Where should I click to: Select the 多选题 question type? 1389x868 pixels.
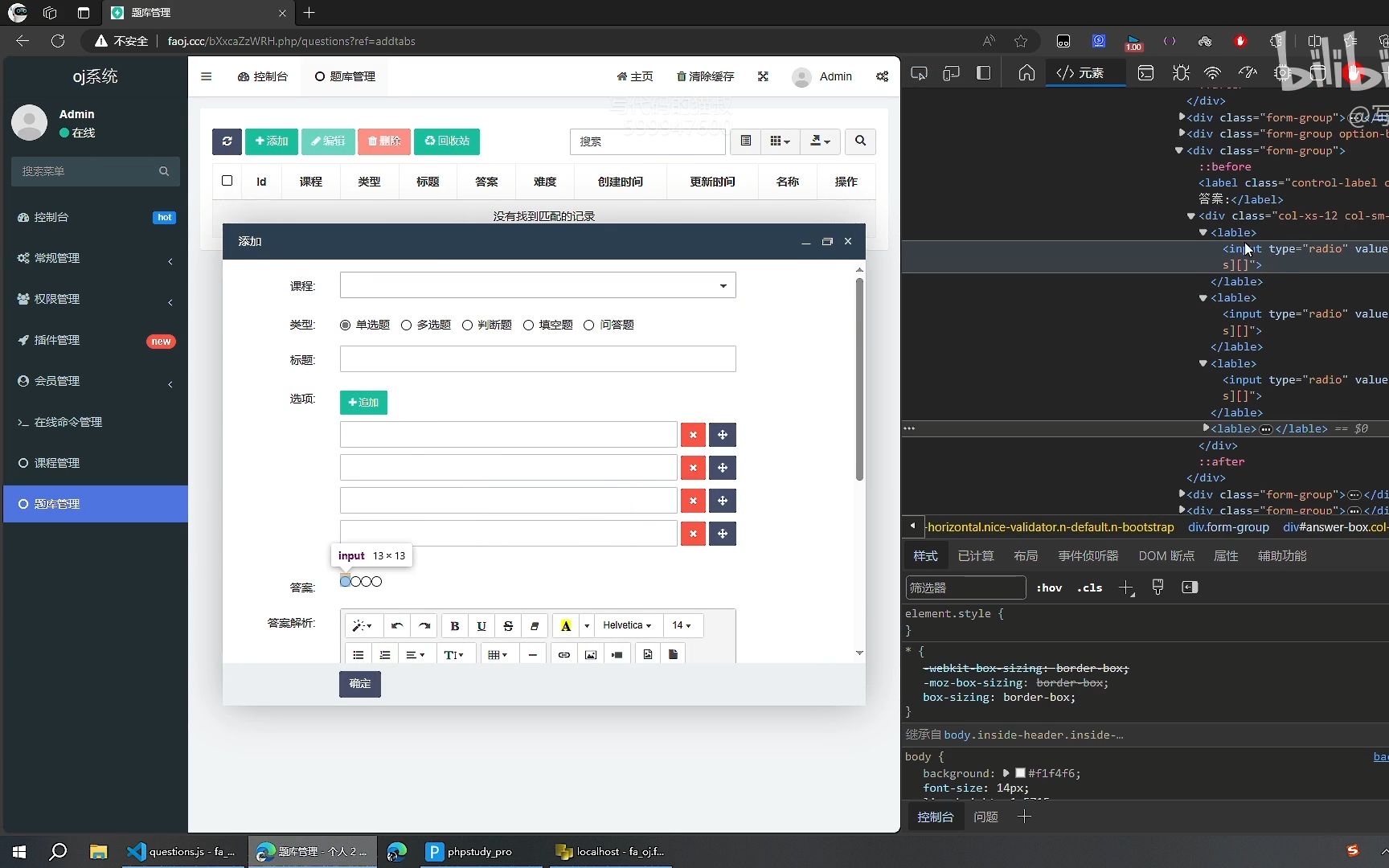click(406, 325)
